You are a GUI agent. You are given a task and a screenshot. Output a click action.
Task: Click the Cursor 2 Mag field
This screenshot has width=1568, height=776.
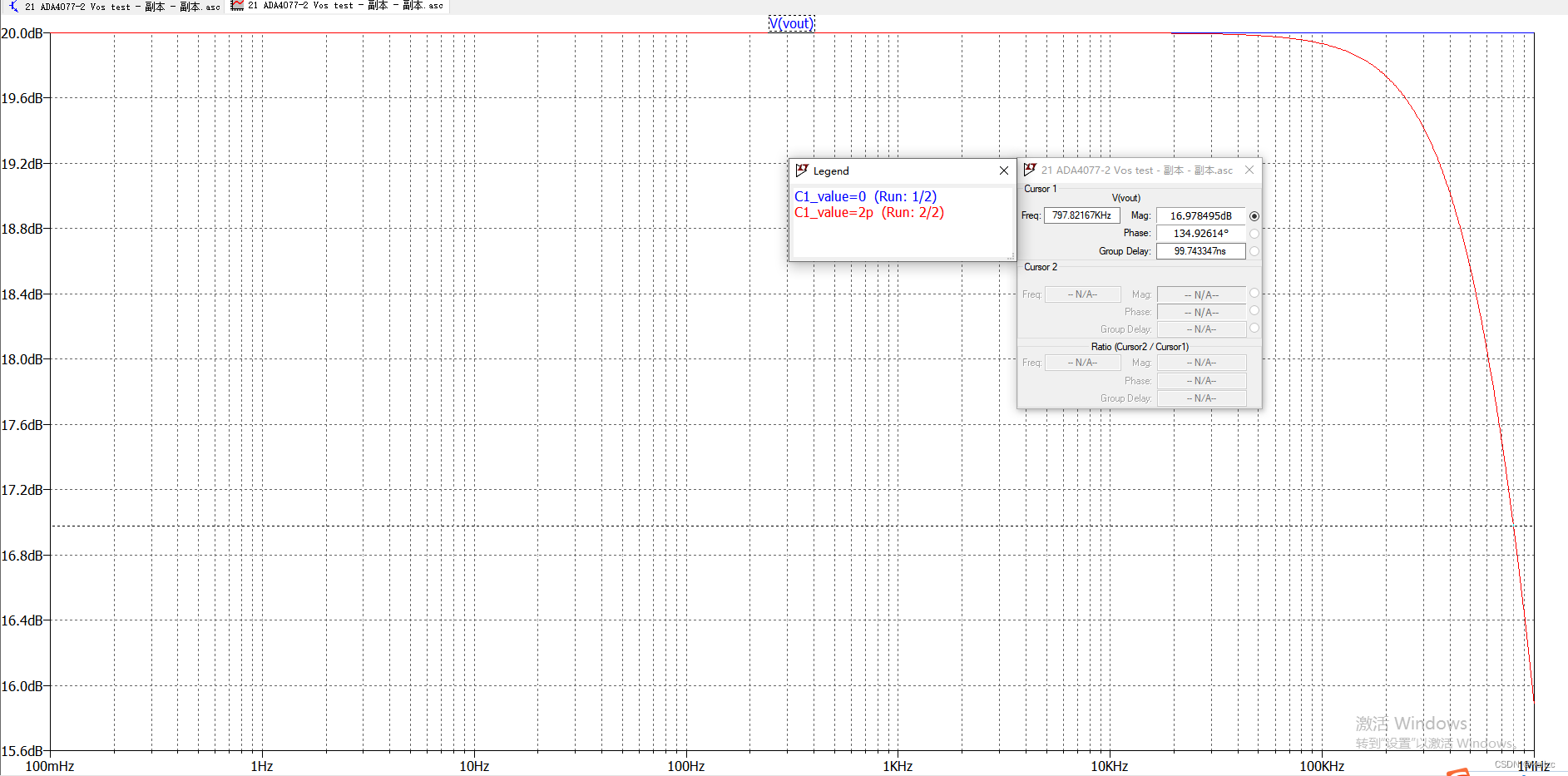pyautogui.click(x=1201, y=294)
